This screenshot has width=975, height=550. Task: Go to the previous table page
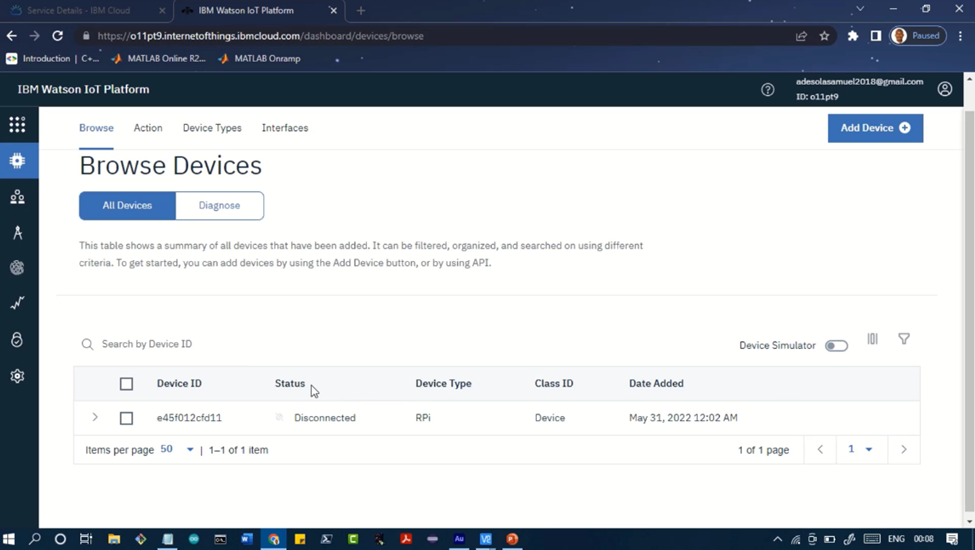pos(820,449)
